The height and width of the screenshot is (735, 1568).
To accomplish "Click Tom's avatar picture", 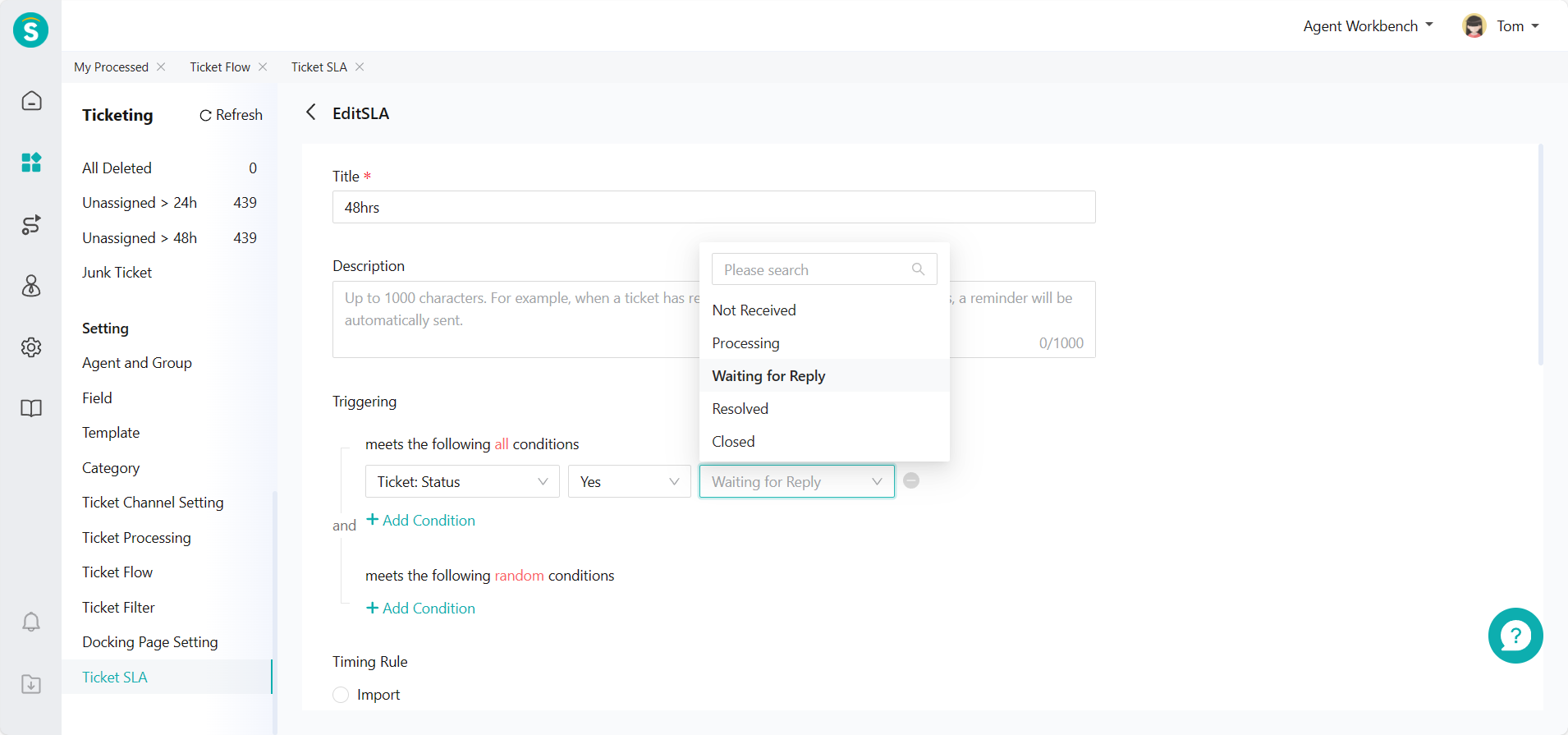I will tap(1474, 26).
